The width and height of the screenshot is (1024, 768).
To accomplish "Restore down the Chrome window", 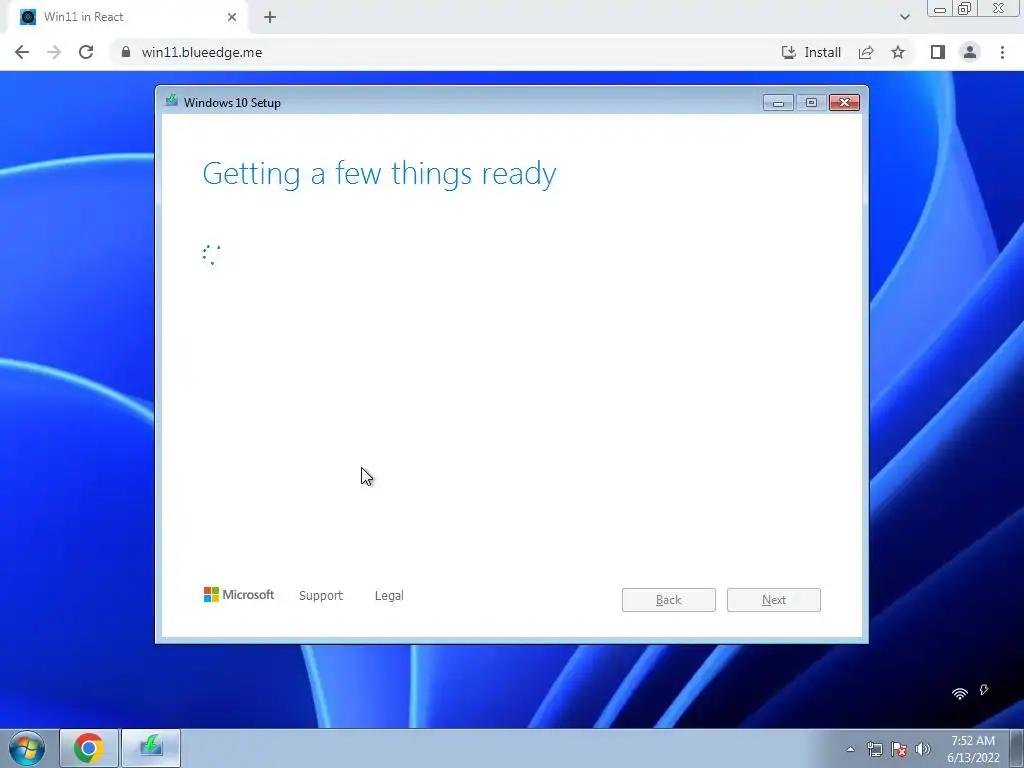I will [964, 9].
